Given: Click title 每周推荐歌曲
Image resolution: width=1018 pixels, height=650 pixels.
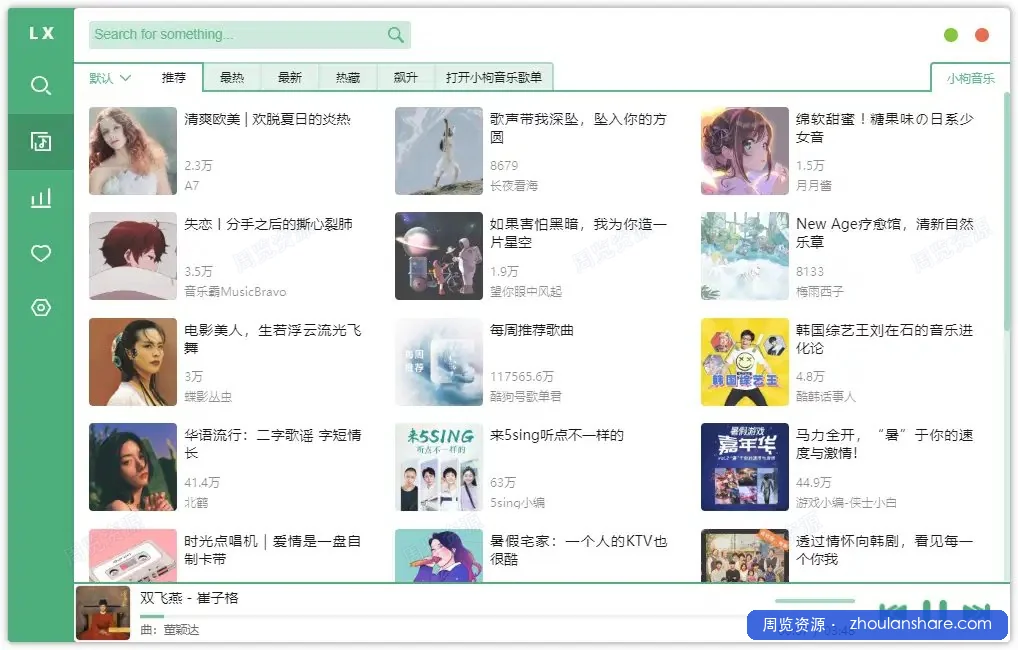Looking at the screenshot, I should [x=532, y=330].
